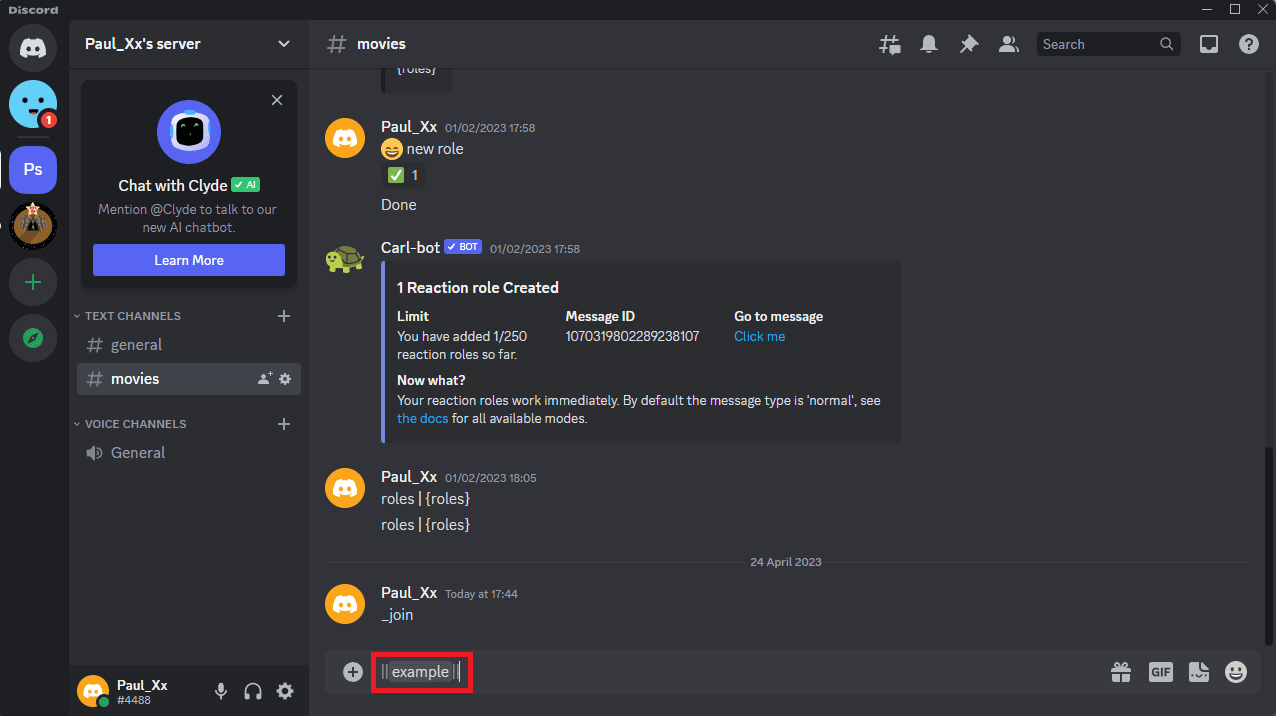Open the sticker picker icon

pyautogui.click(x=1198, y=672)
